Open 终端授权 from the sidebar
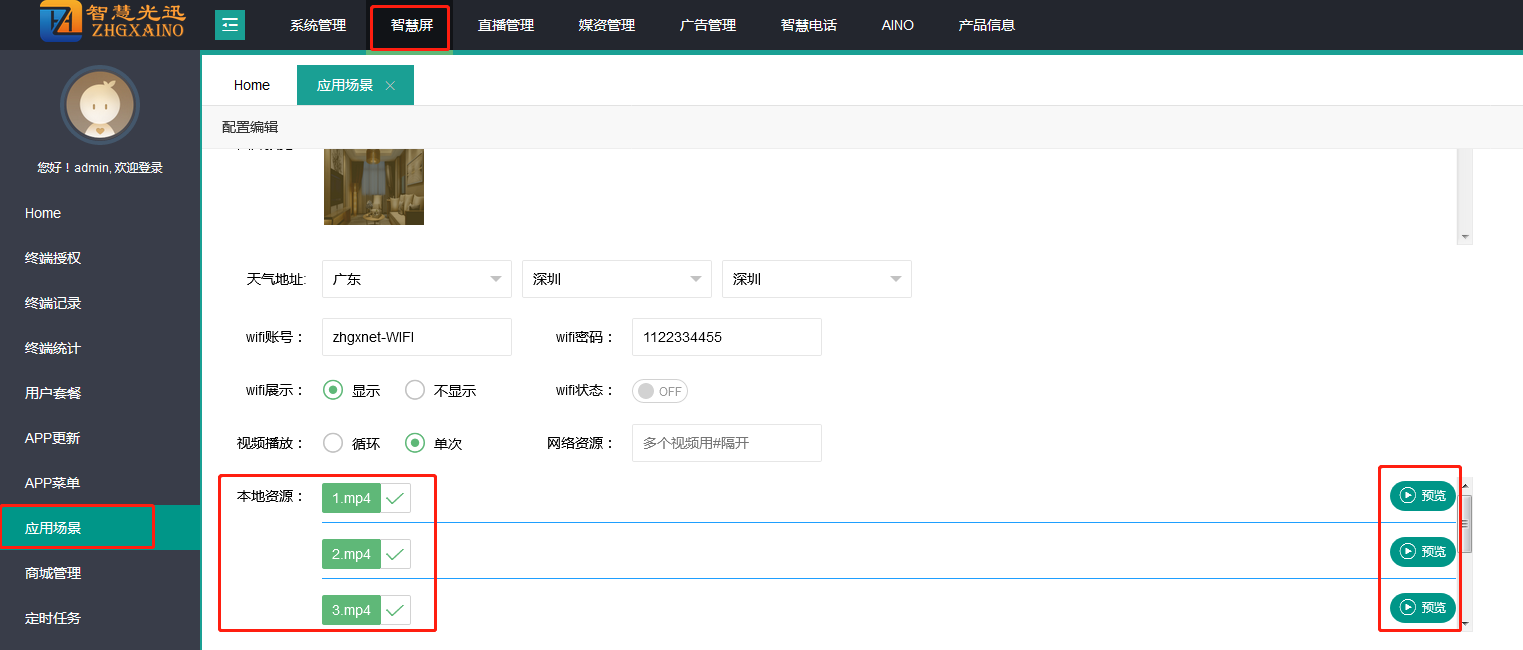Screen dimensions: 1523x650 pos(53,258)
